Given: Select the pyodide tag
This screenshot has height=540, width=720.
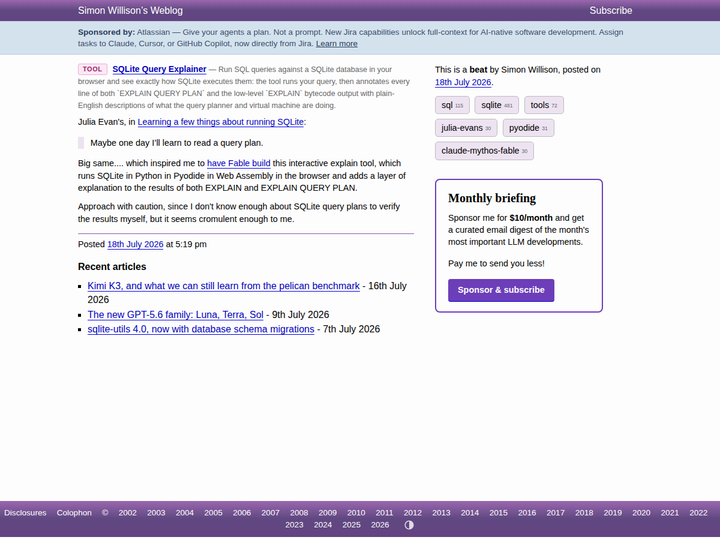Looking at the screenshot, I should (528, 128).
